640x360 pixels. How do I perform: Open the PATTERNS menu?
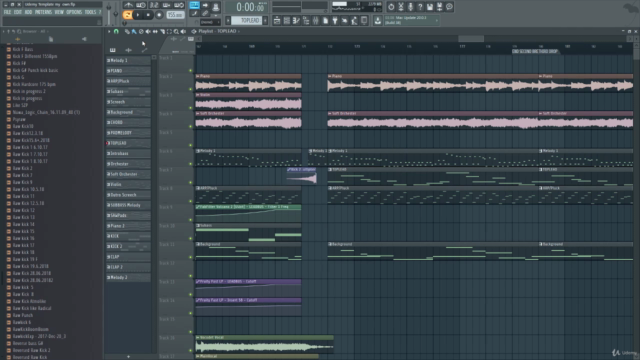click(x=43, y=12)
